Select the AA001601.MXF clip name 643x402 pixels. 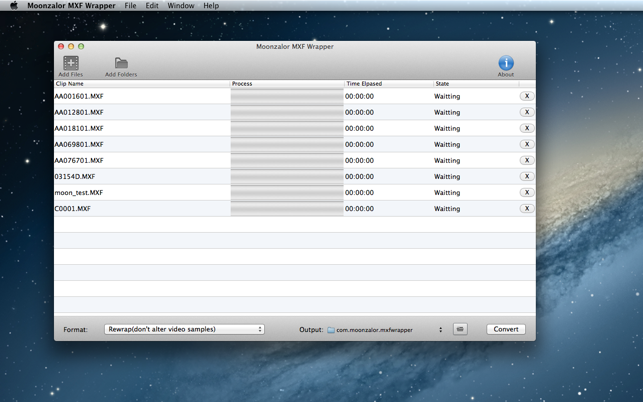click(79, 96)
